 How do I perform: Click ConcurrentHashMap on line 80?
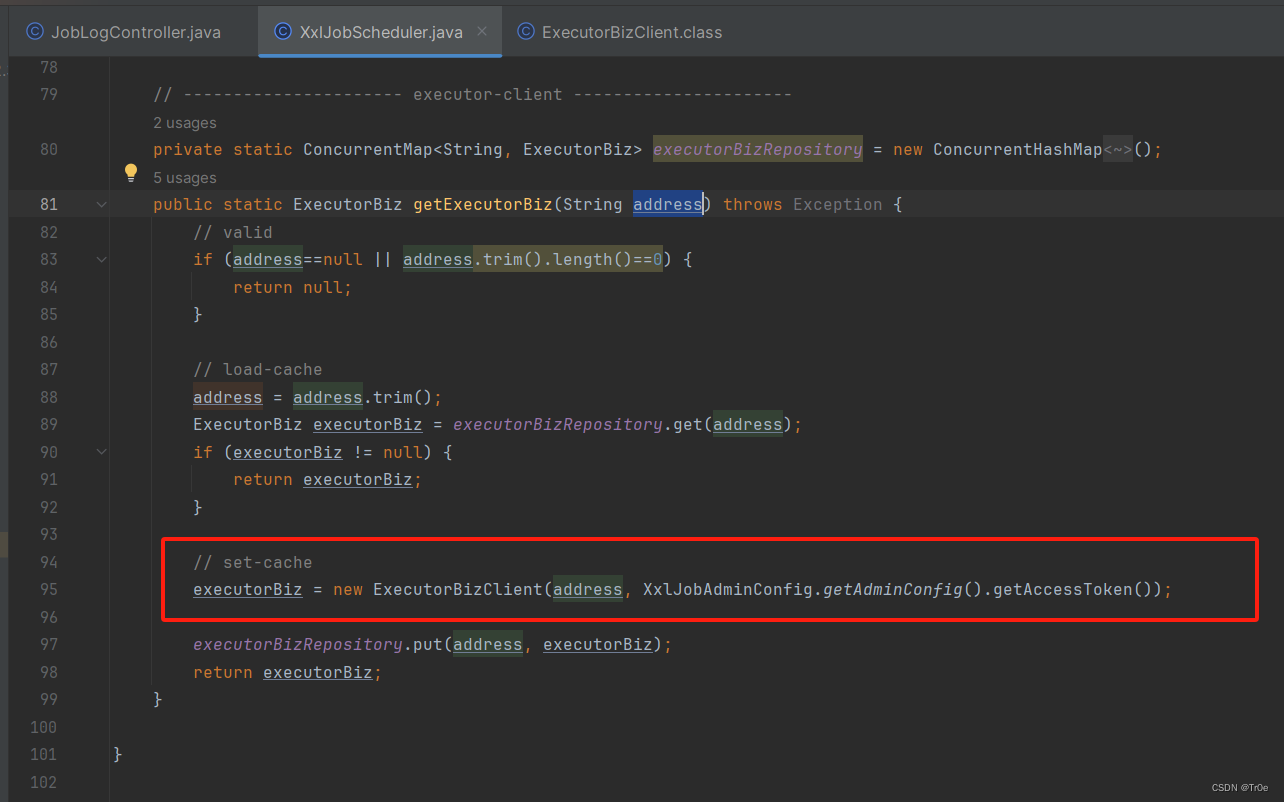click(x=1017, y=149)
